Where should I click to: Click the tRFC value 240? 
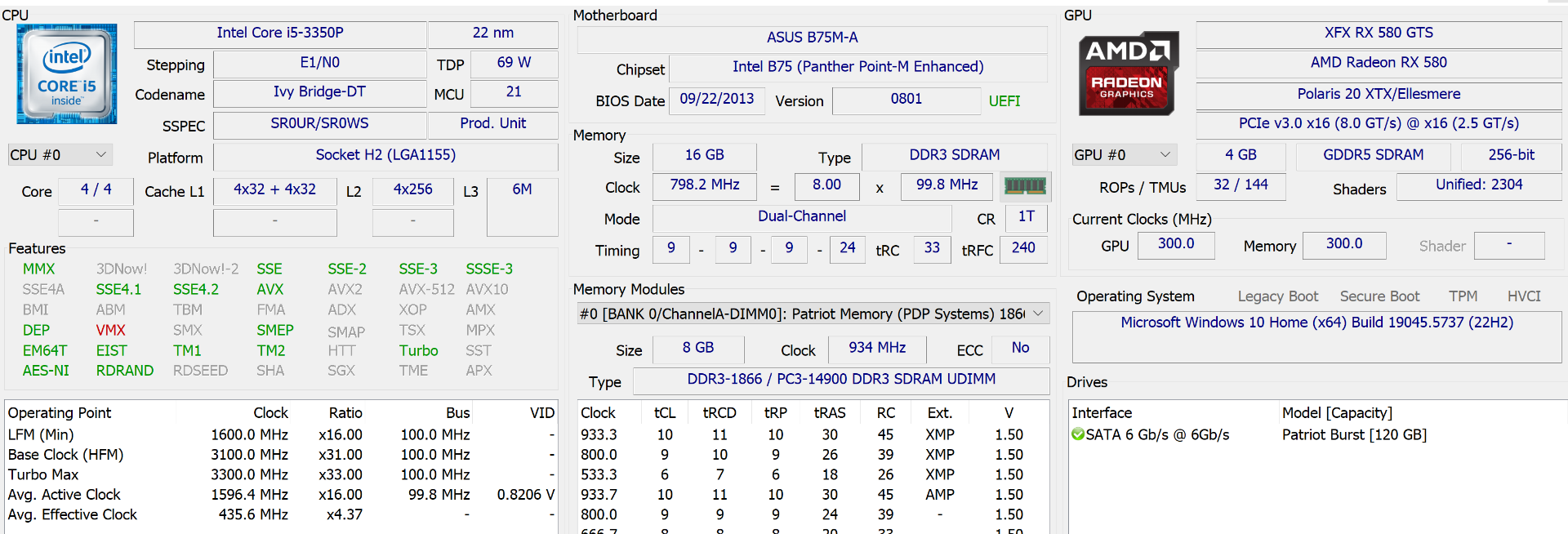1024,248
